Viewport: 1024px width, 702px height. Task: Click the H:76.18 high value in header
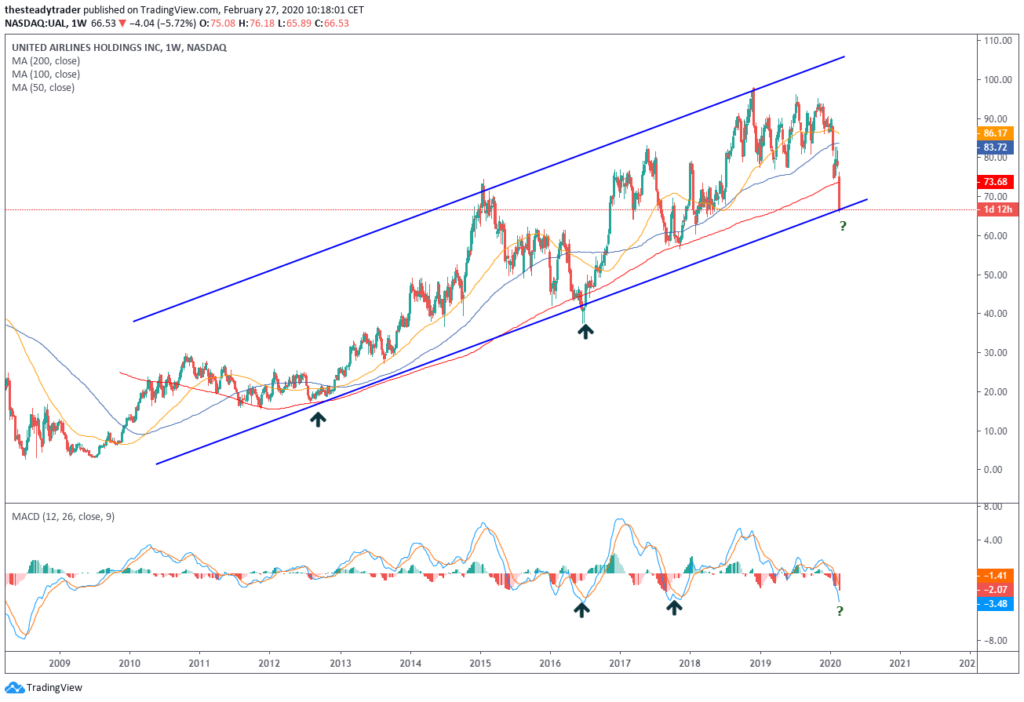tap(255, 24)
